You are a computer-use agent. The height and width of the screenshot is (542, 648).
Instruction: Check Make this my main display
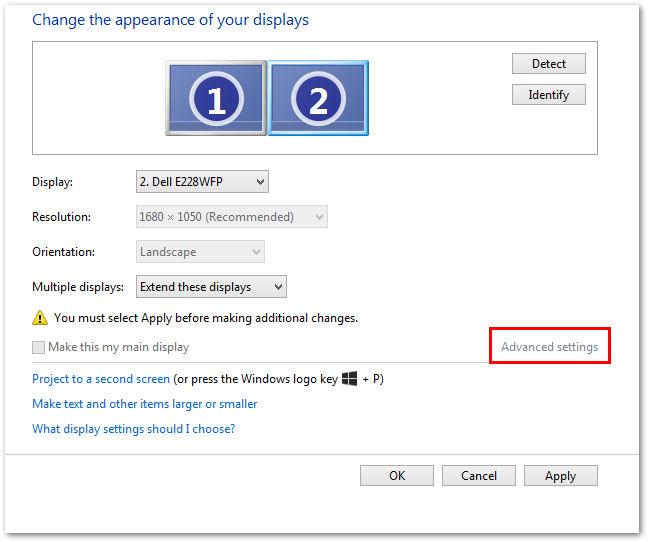[x=38, y=347]
